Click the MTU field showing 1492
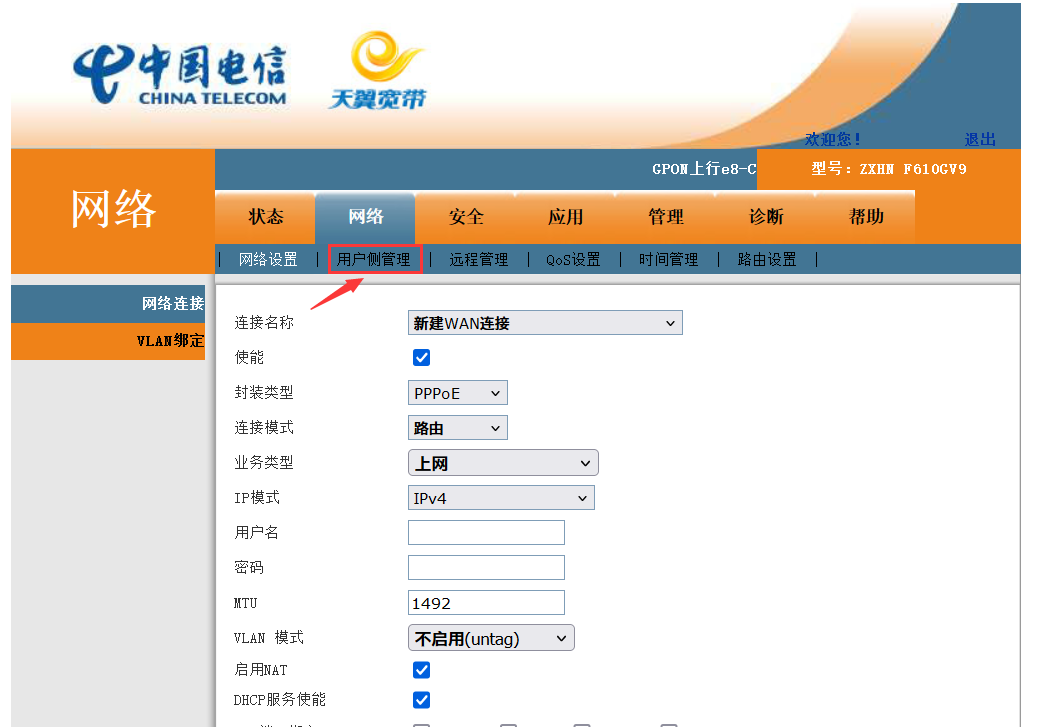 click(x=486, y=602)
